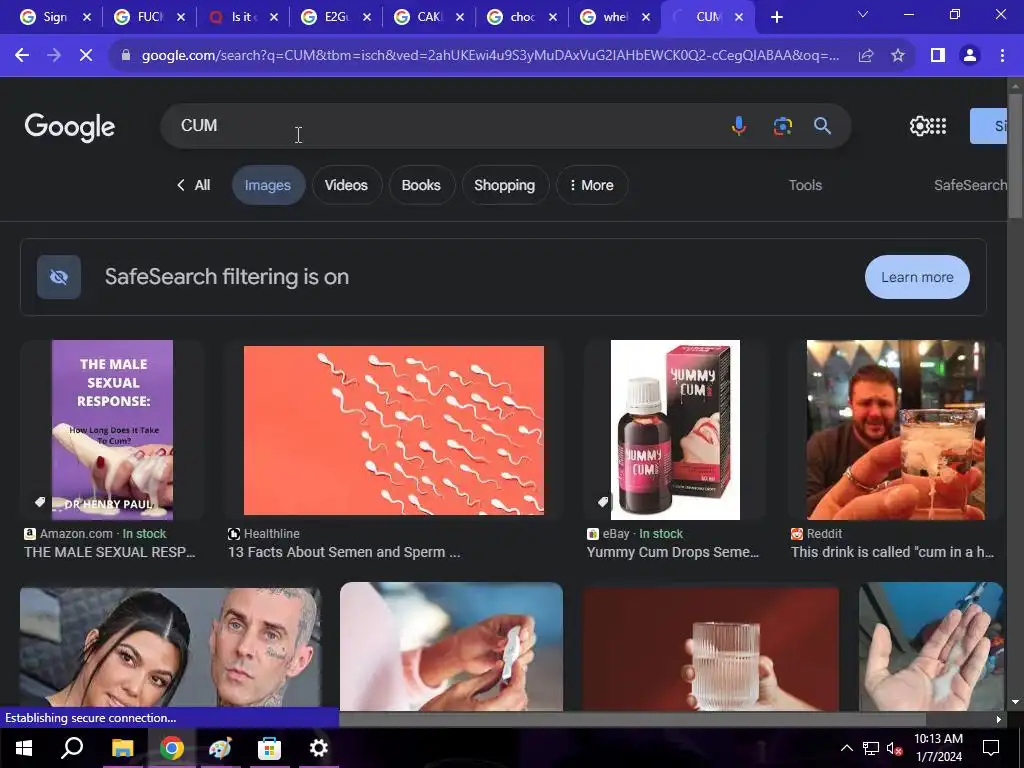1024x768 pixels.
Task: Open the Chrome profile avatar menu
Action: (x=970, y=56)
